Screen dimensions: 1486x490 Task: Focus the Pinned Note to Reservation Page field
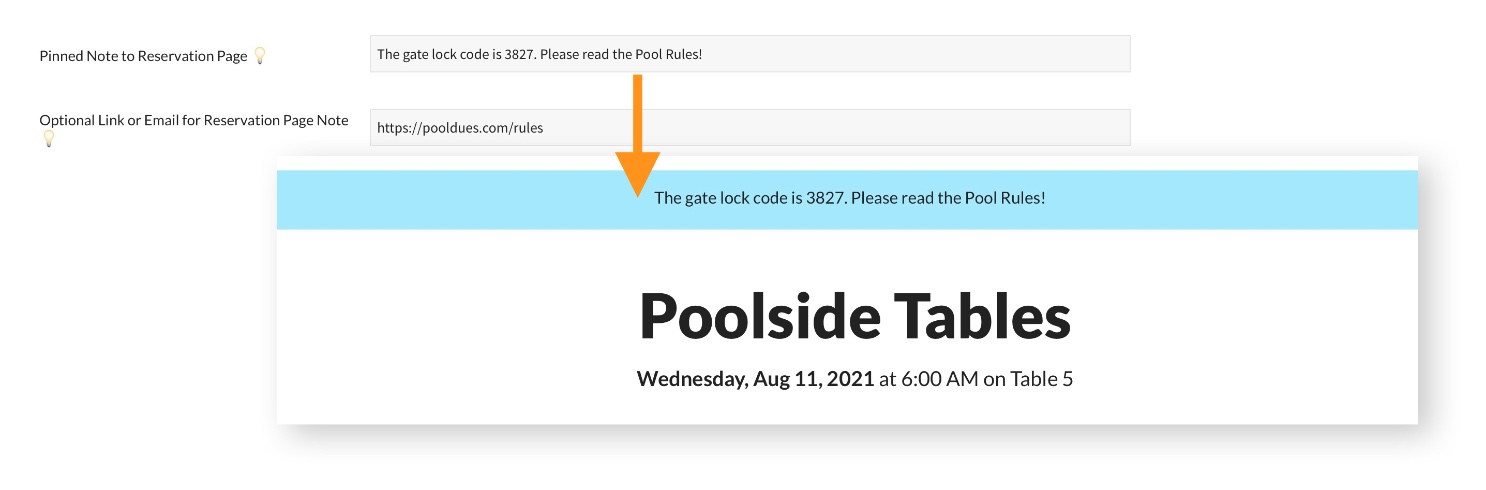point(900,54)
